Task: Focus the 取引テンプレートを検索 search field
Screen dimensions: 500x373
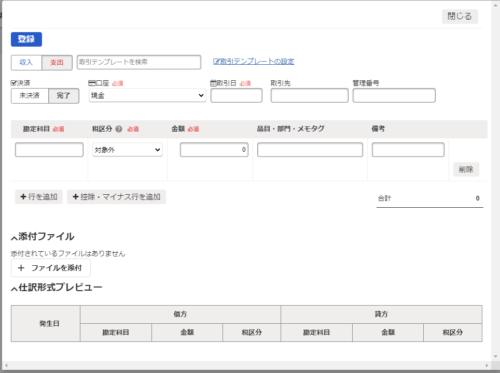Action: pos(139,62)
